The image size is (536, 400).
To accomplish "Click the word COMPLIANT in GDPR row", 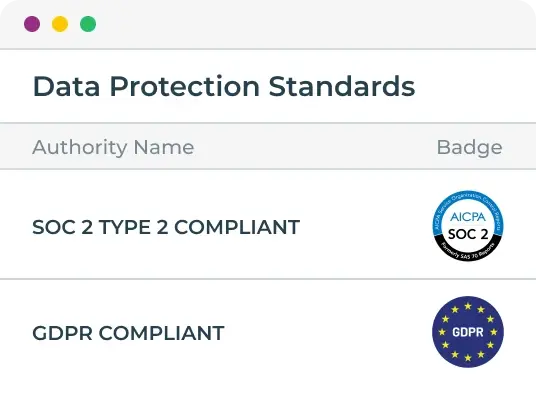I will tap(162, 333).
